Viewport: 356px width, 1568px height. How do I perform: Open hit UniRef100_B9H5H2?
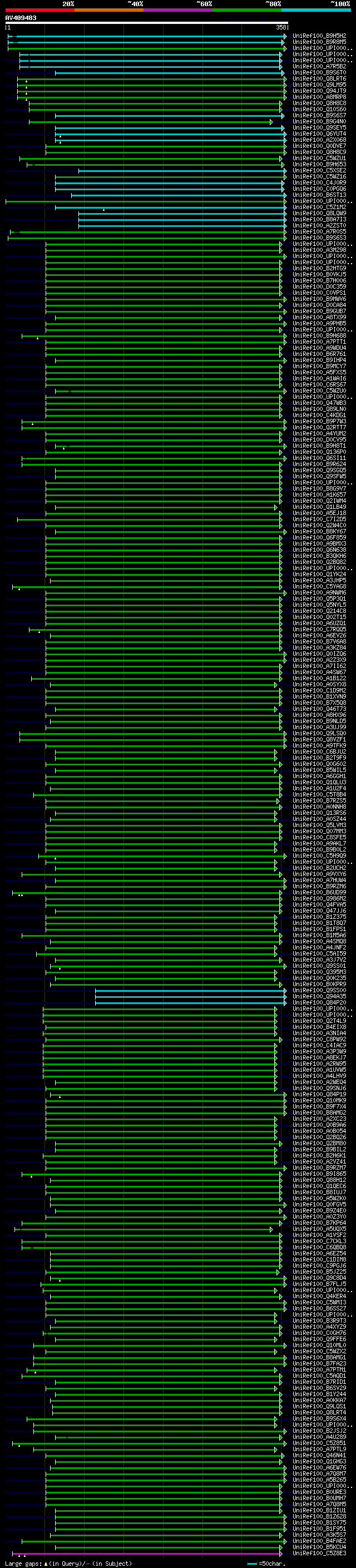(319, 36)
